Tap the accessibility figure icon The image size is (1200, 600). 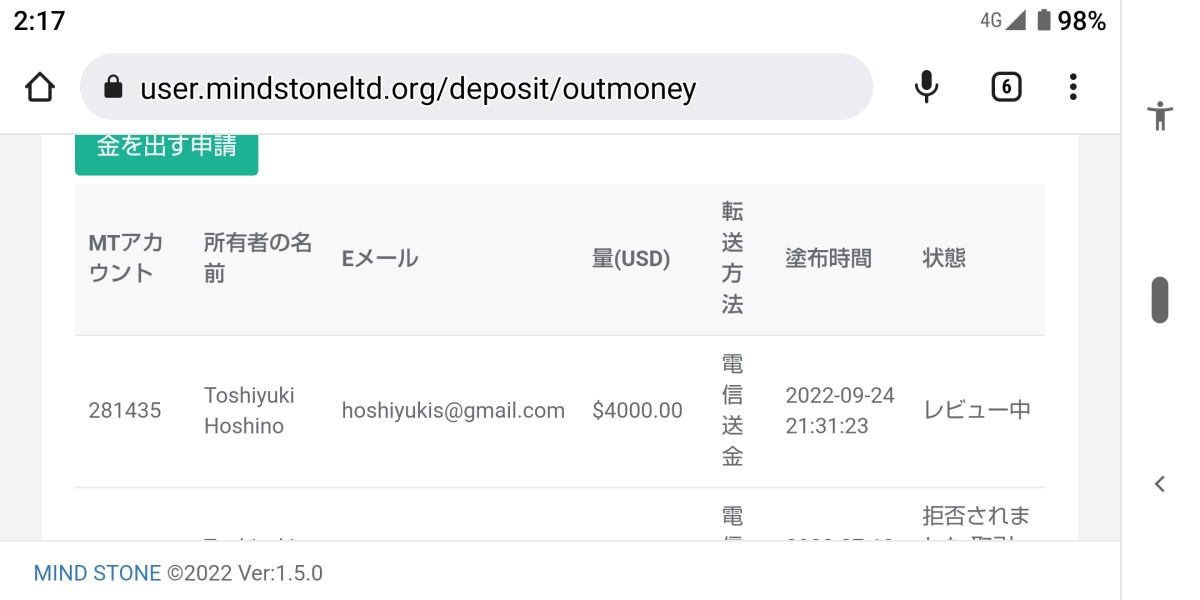(1160, 116)
